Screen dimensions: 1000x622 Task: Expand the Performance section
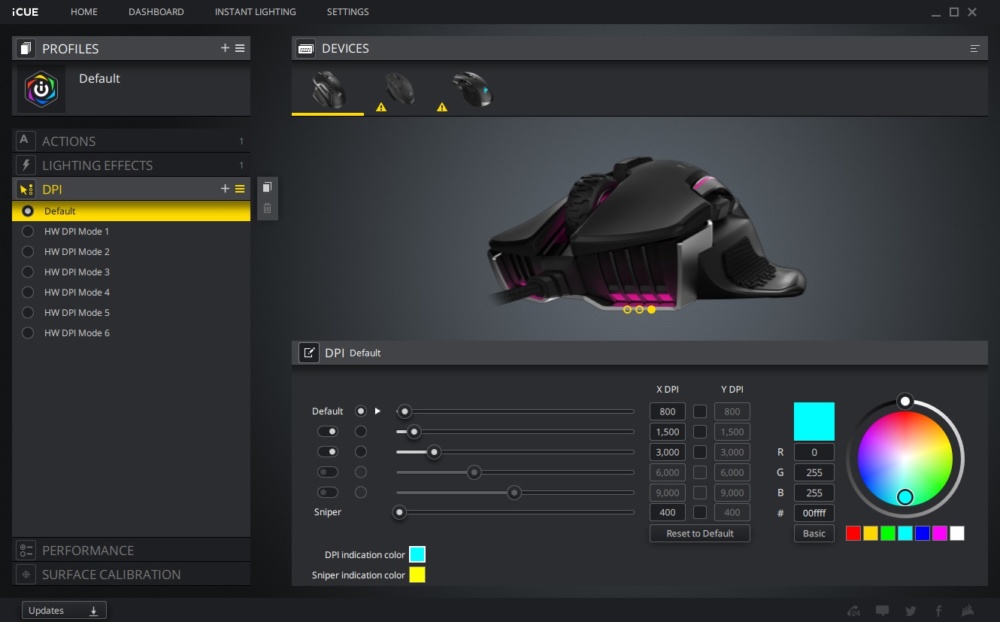click(x=131, y=550)
